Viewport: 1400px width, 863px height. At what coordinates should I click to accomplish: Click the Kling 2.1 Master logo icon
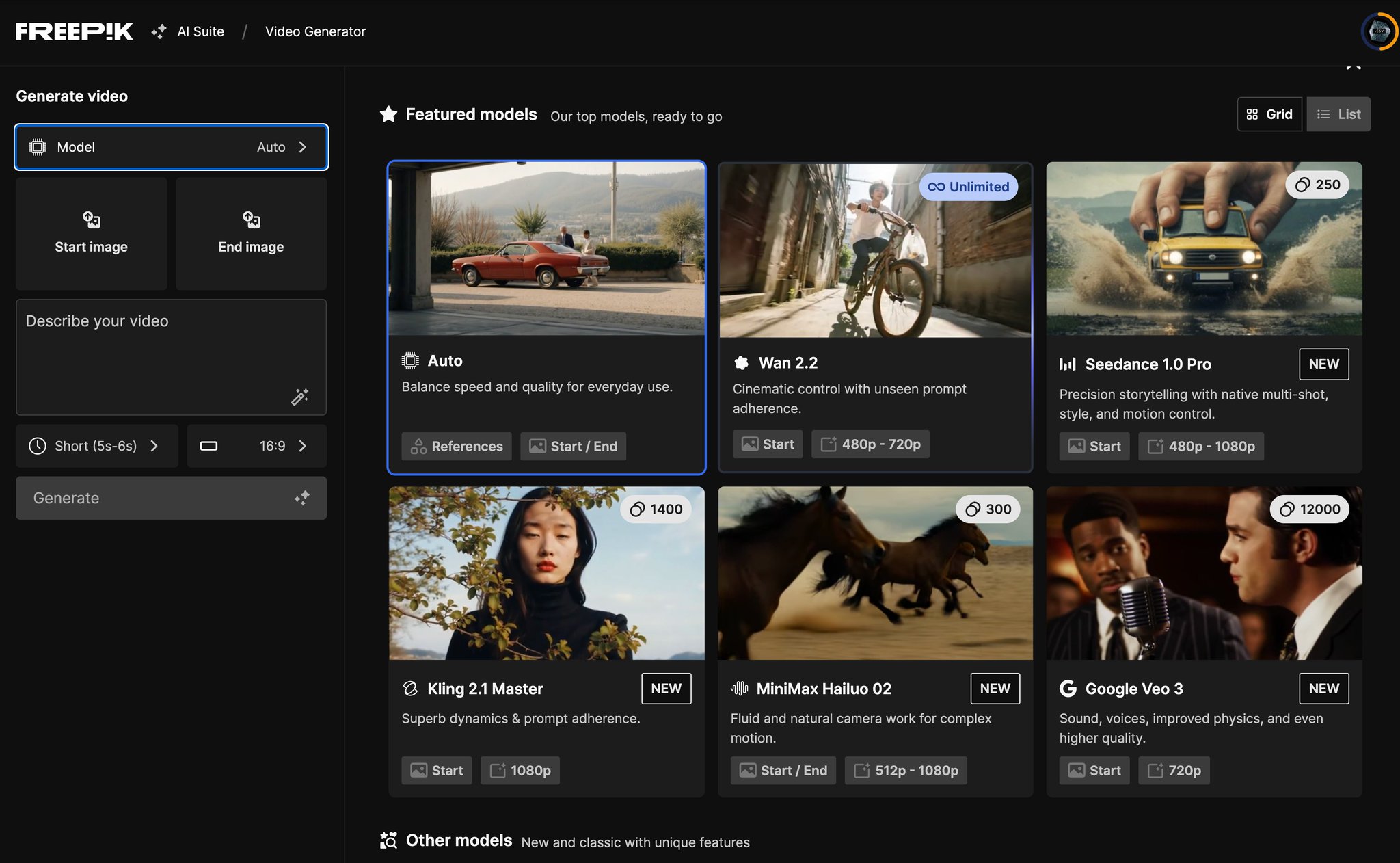pyautogui.click(x=410, y=689)
